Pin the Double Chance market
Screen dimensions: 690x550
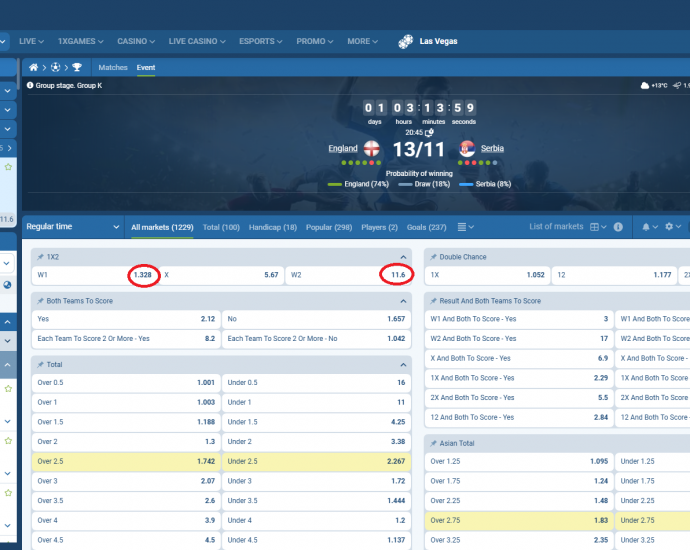coord(433,257)
